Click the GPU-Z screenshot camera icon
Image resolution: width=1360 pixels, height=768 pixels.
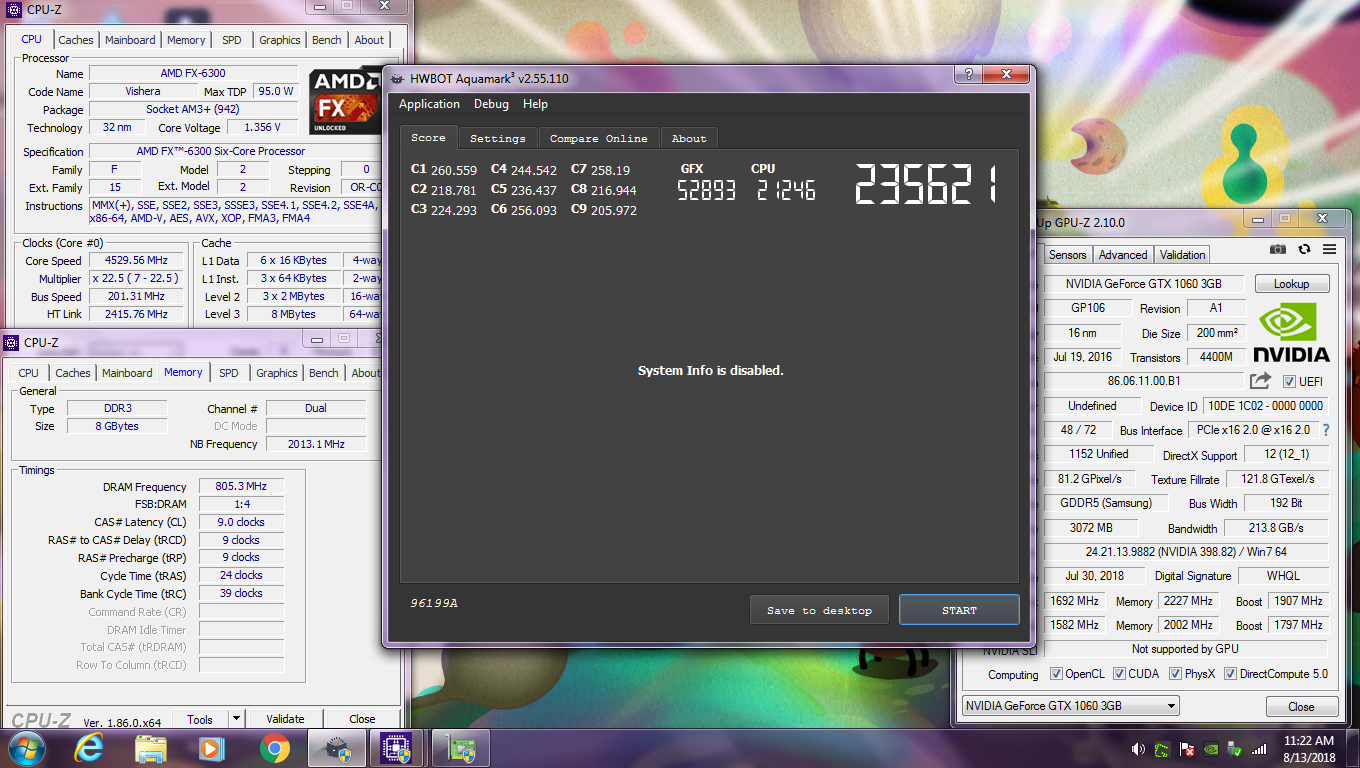coord(1278,249)
